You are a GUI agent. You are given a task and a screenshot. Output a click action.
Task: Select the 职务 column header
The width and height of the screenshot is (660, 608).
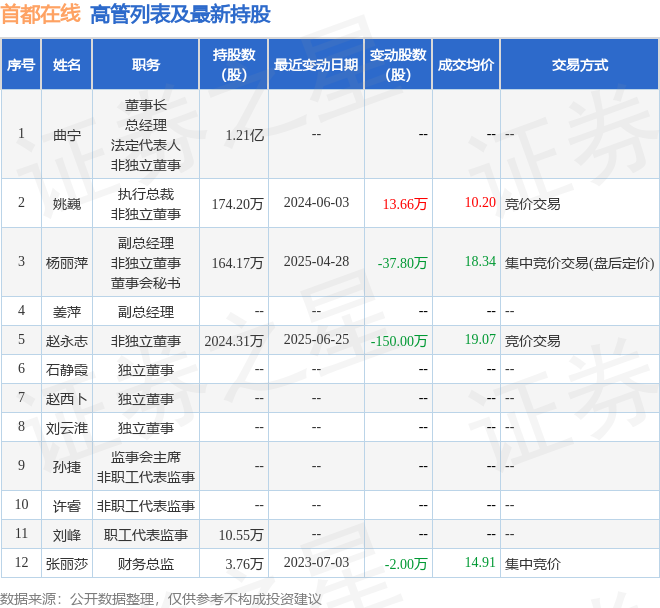[146, 65]
